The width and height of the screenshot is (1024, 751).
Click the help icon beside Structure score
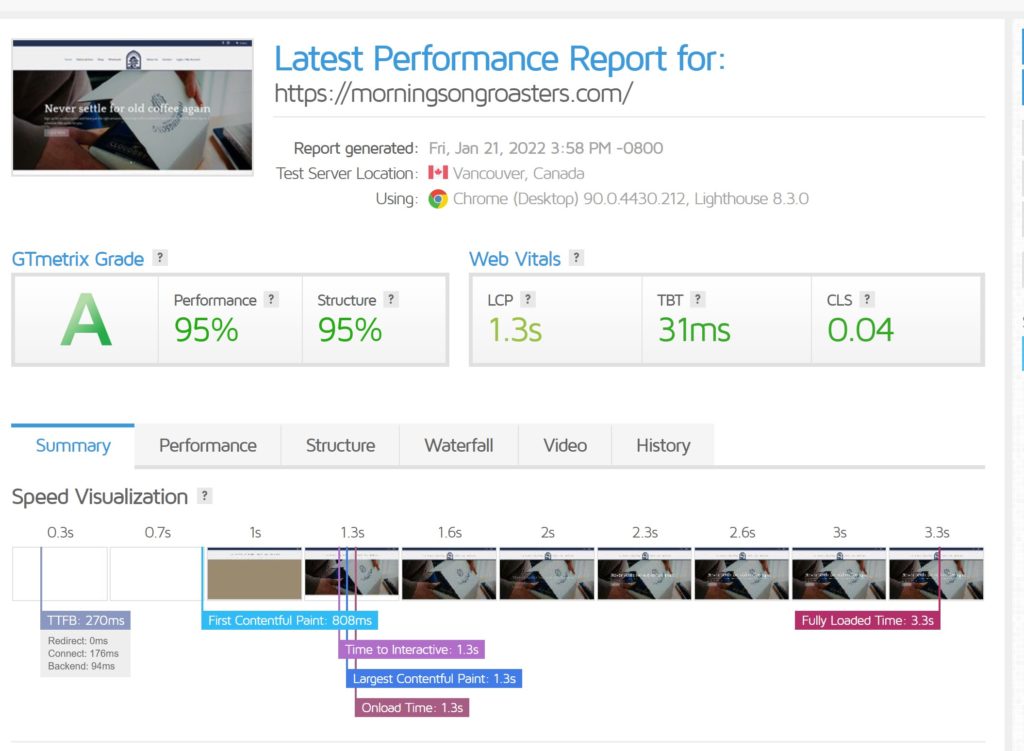(391, 299)
